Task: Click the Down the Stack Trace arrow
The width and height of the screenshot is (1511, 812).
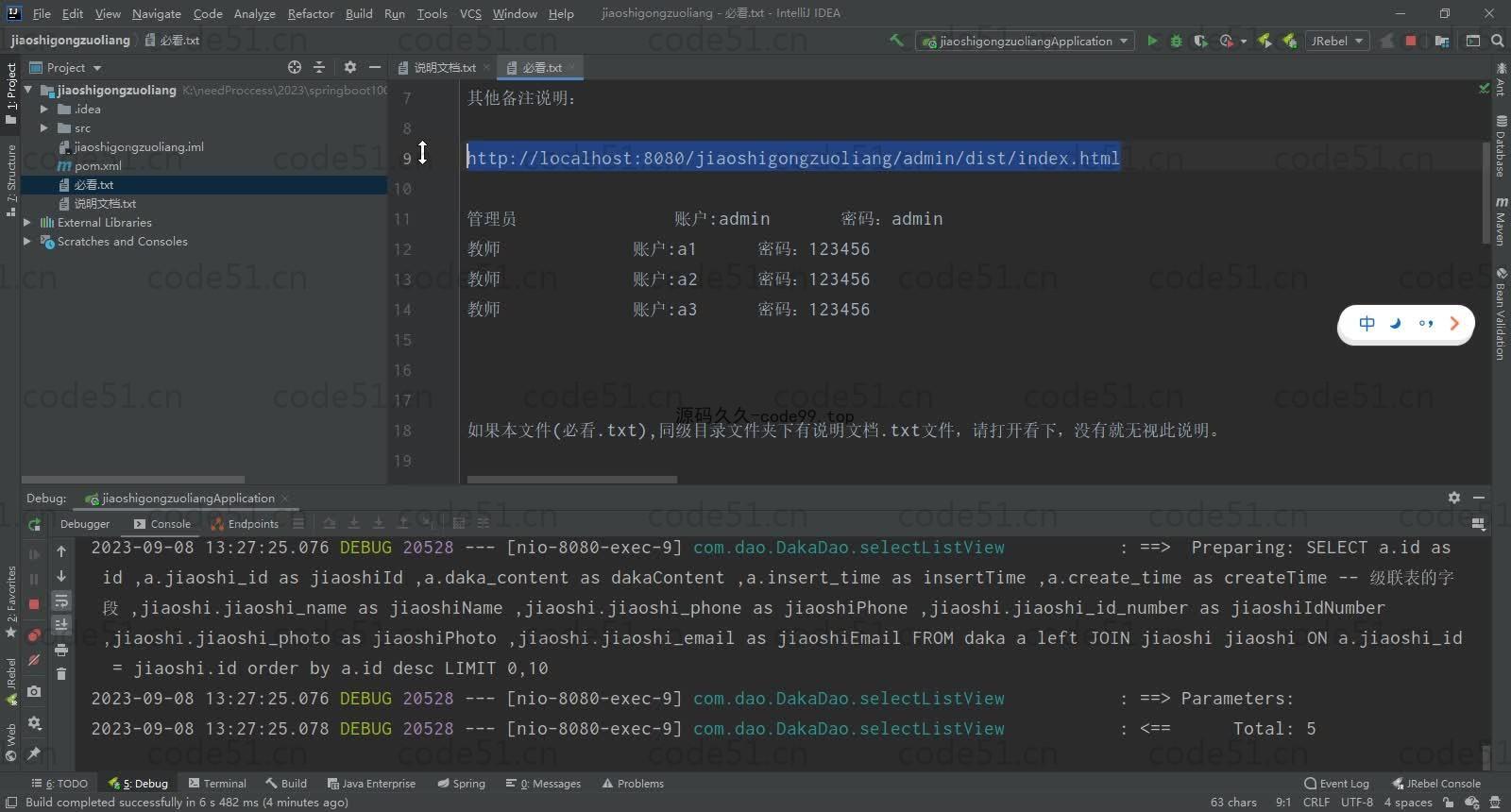Action: (x=61, y=576)
